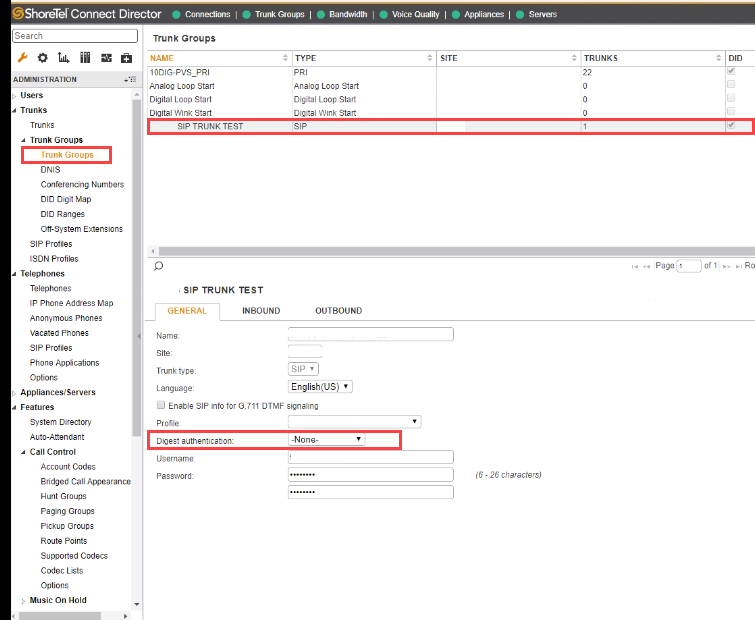This screenshot has width=755, height=620.
Task: Open Hunt Groups under Call Control
Action: pos(64,496)
